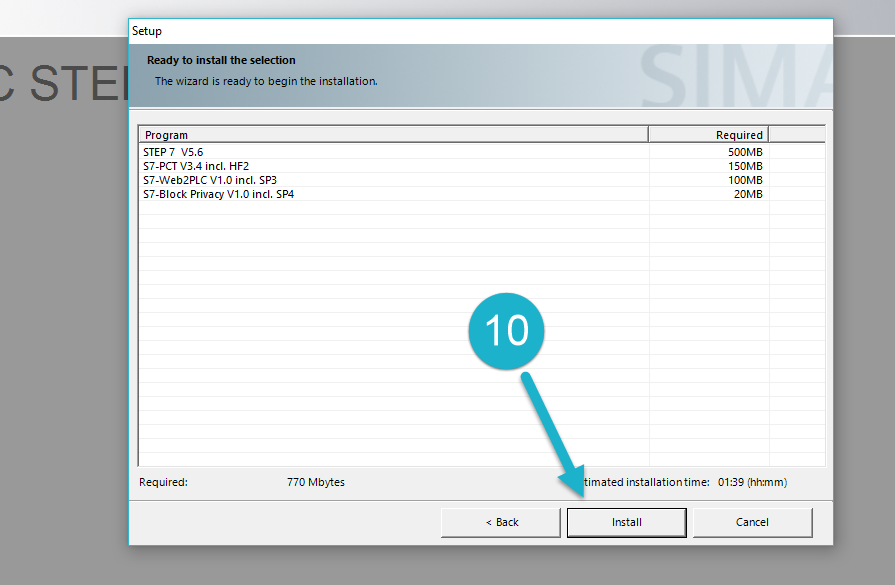Click 'The wizard is ready to begin' text
This screenshot has height=585, width=895.
[x=266, y=81]
